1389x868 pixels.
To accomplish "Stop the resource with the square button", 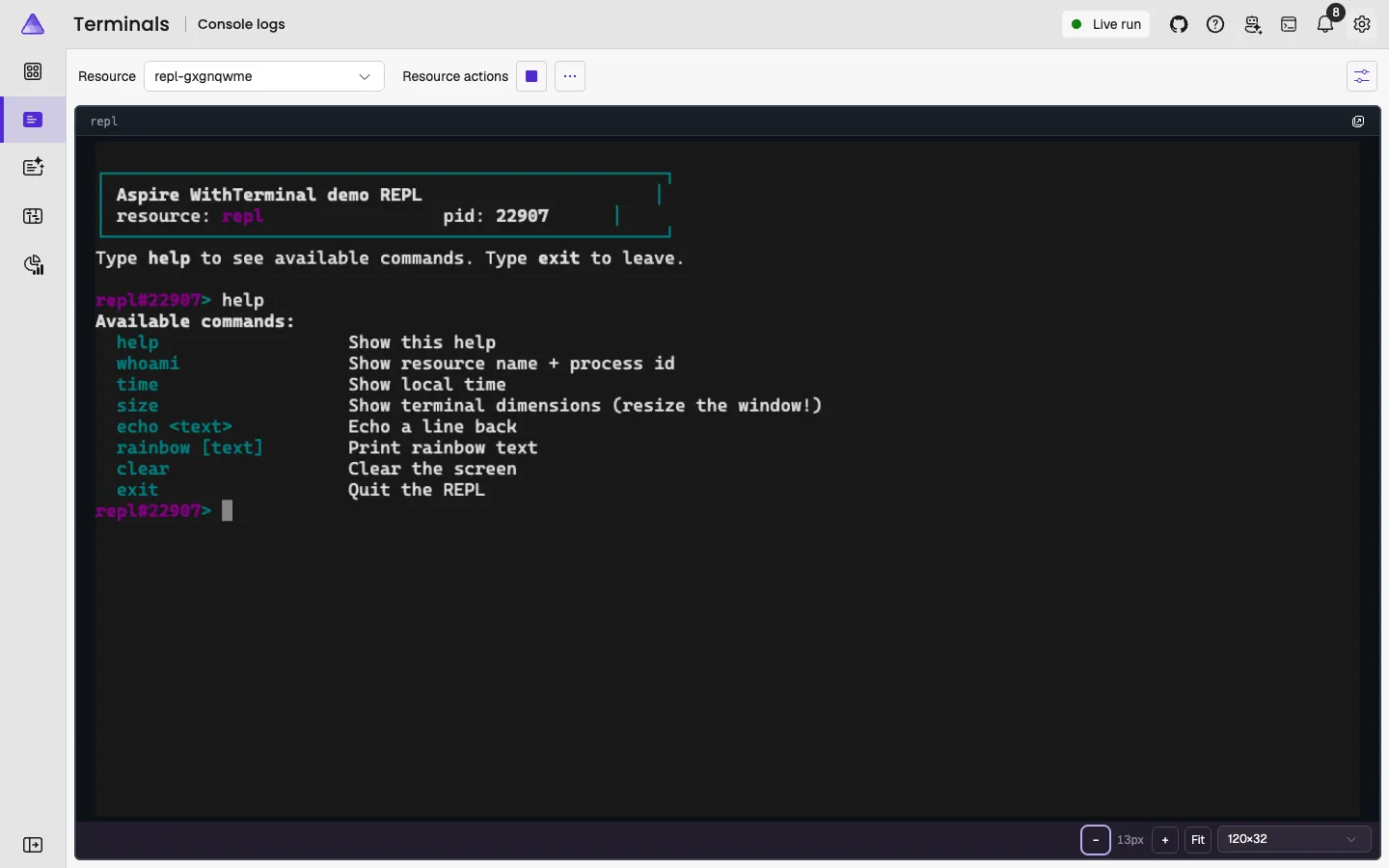I will click(x=531, y=76).
